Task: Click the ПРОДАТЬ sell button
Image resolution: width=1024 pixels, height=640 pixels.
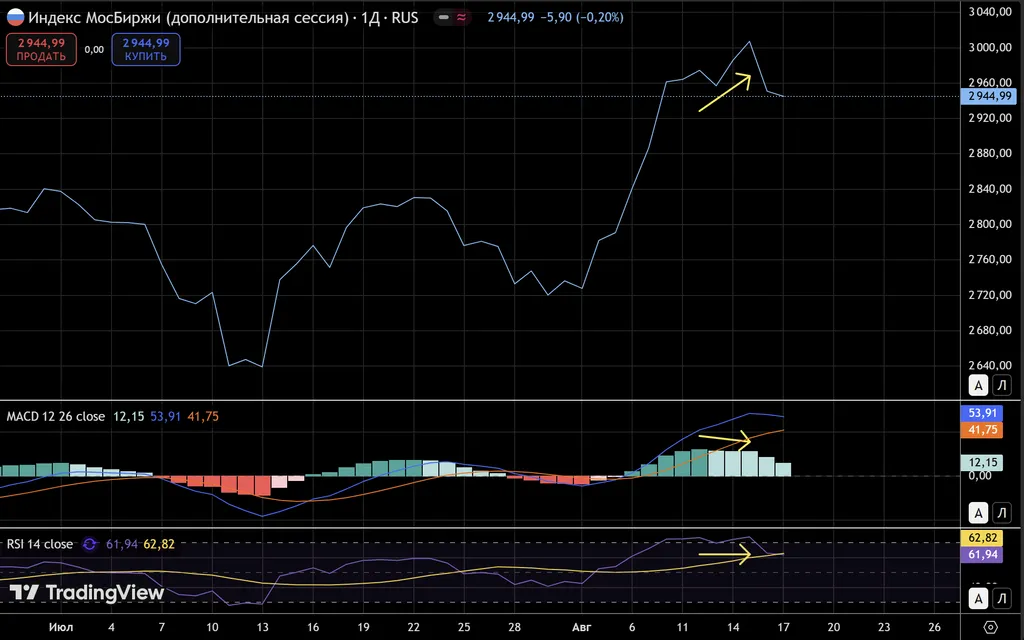Action: (41, 50)
